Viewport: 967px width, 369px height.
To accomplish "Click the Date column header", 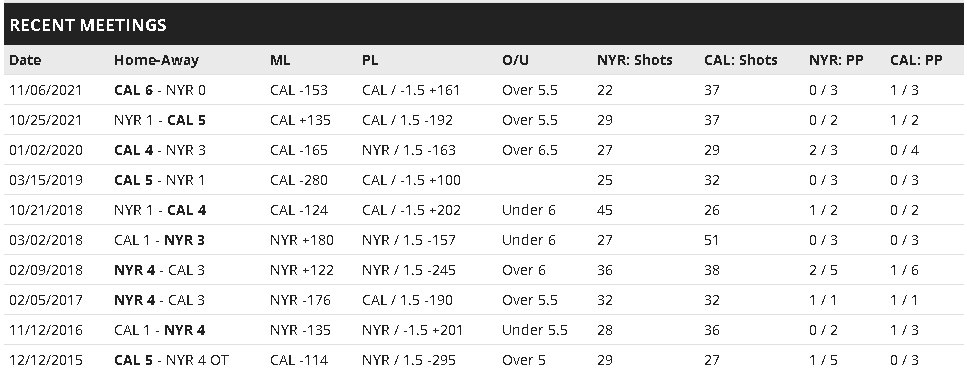I will coord(25,60).
